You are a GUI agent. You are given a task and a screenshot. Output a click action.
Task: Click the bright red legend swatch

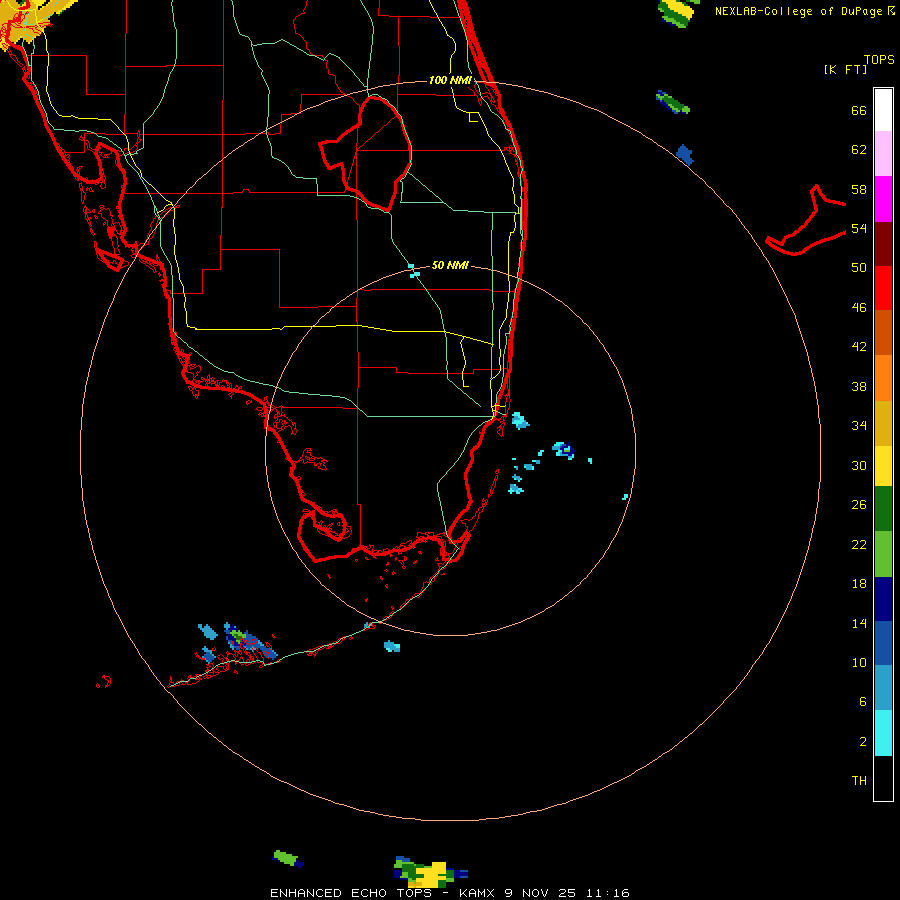pyautogui.click(x=883, y=288)
